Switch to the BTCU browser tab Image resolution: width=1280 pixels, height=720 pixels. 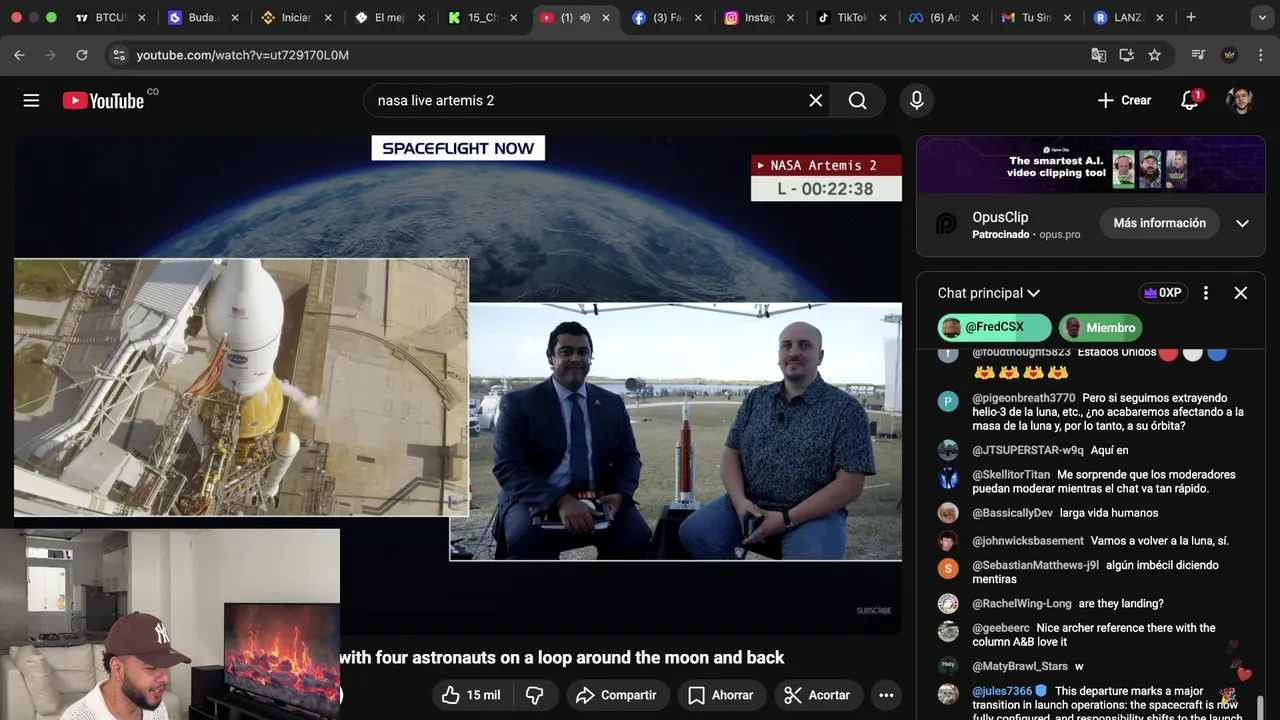112,18
